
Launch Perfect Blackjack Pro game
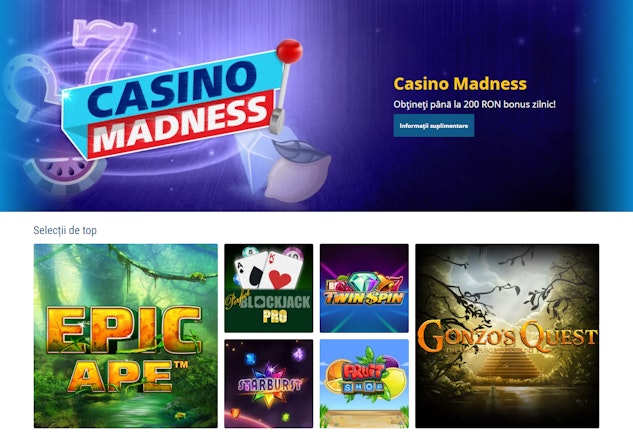point(268,288)
